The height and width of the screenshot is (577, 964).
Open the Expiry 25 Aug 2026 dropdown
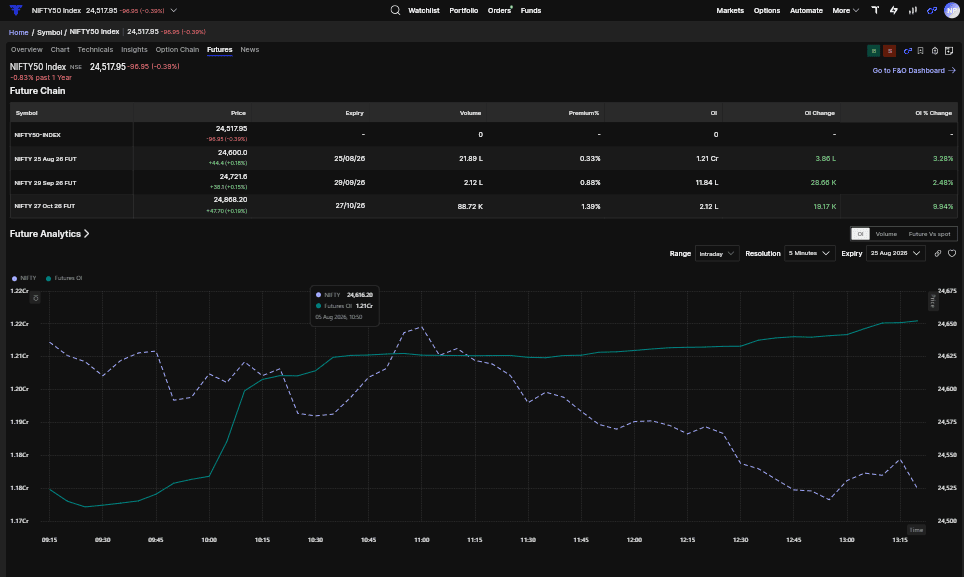tap(896, 253)
